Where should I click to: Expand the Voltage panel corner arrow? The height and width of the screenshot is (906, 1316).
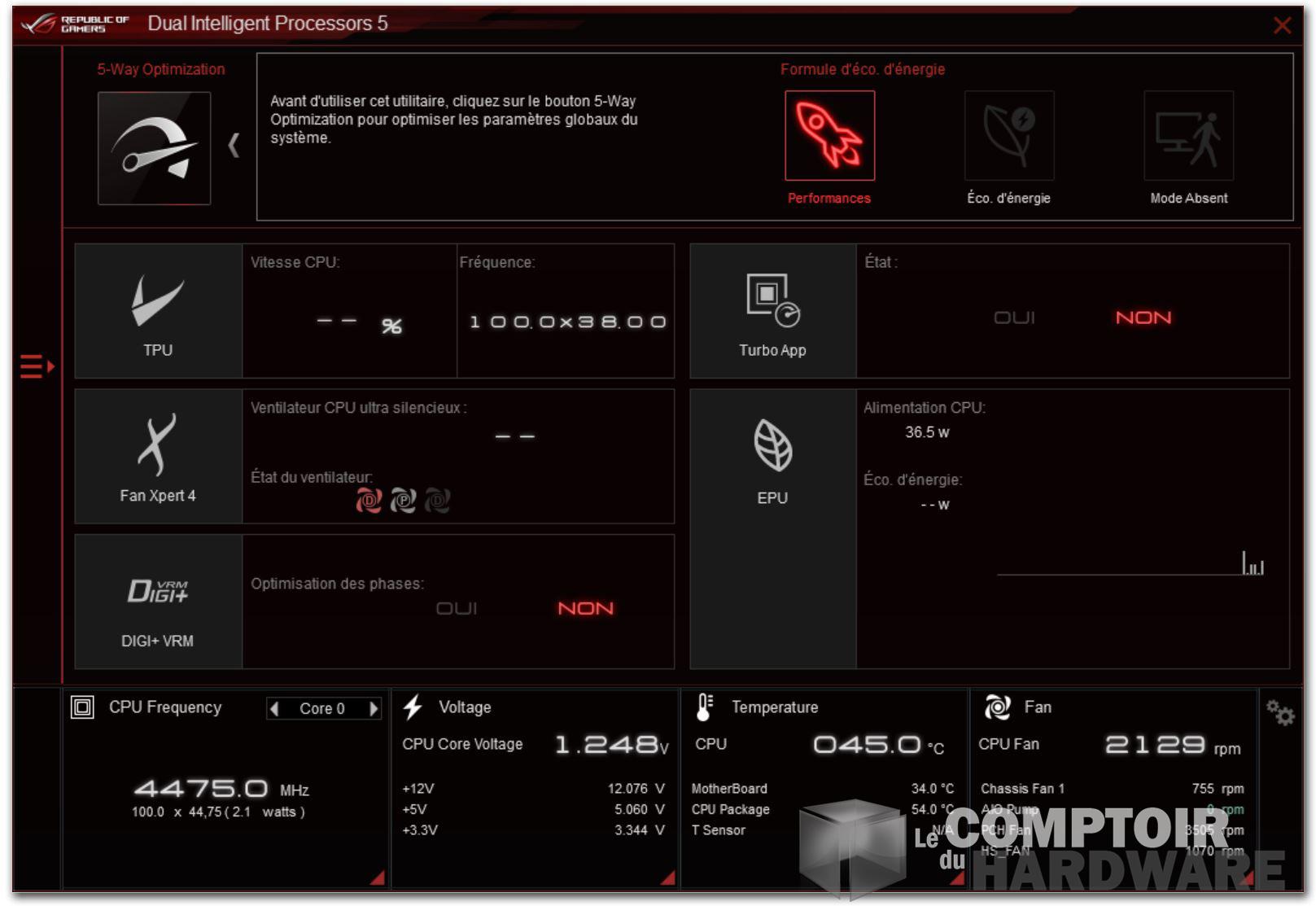[x=668, y=878]
